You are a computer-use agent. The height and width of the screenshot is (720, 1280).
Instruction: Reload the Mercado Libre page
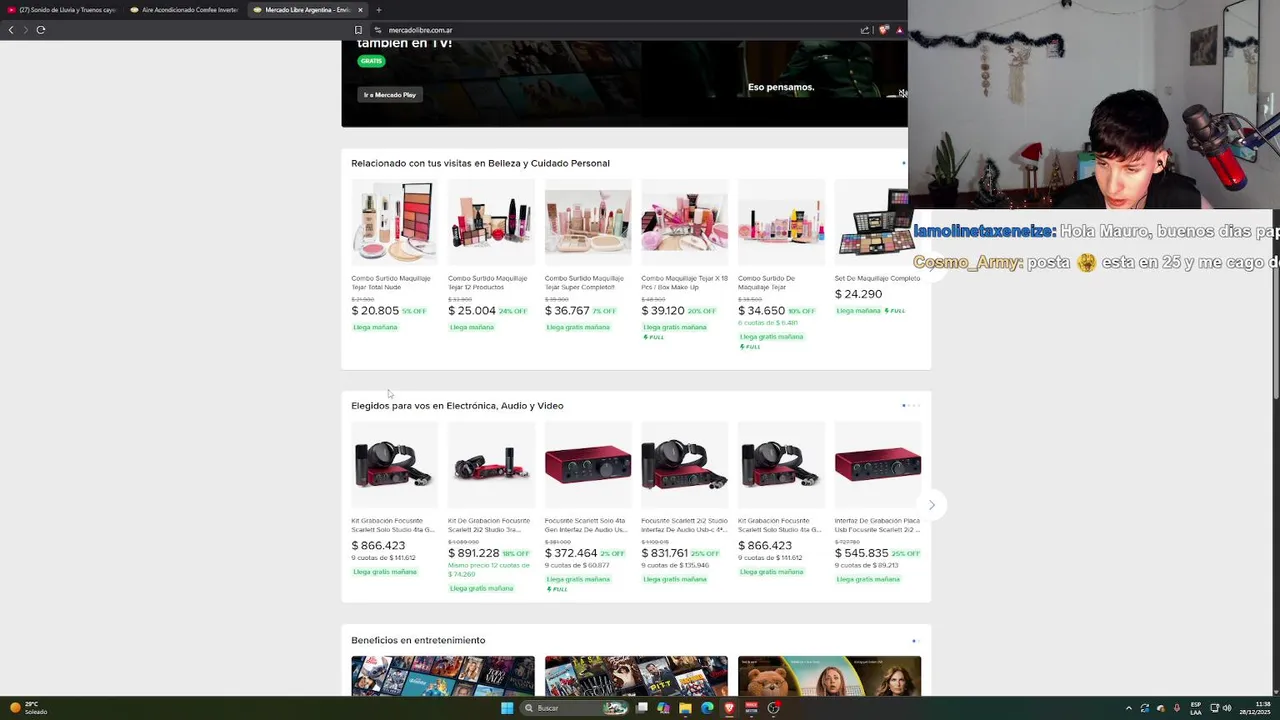(x=41, y=30)
